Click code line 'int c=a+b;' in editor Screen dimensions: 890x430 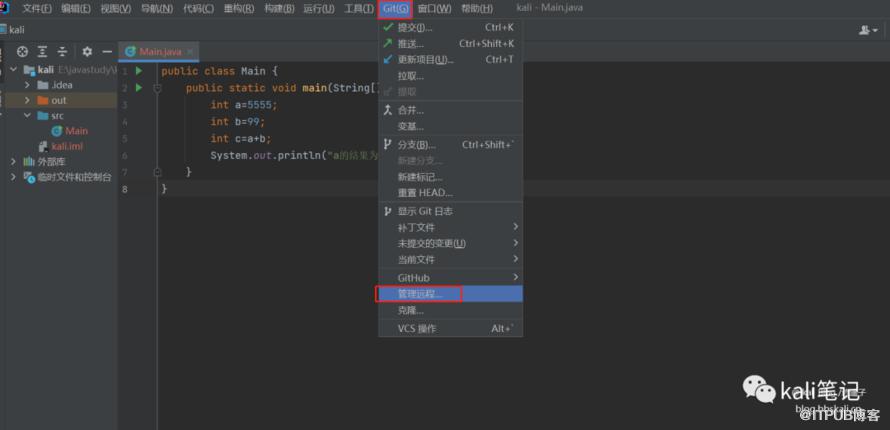[x=241, y=138]
